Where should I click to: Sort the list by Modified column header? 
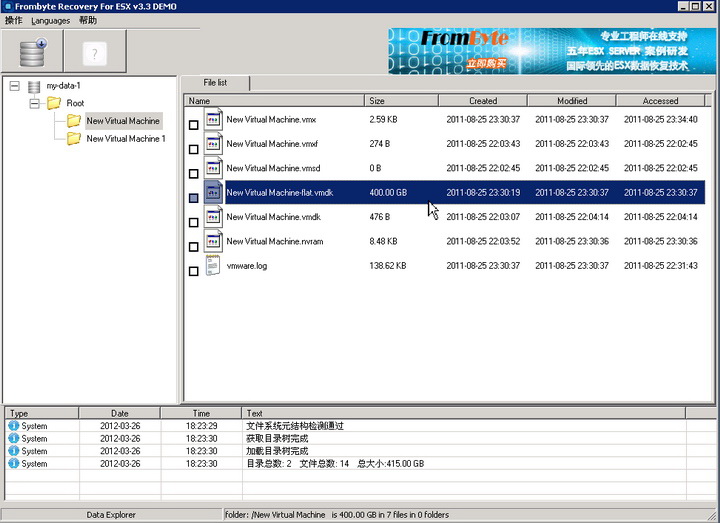pyautogui.click(x=572, y=101)
